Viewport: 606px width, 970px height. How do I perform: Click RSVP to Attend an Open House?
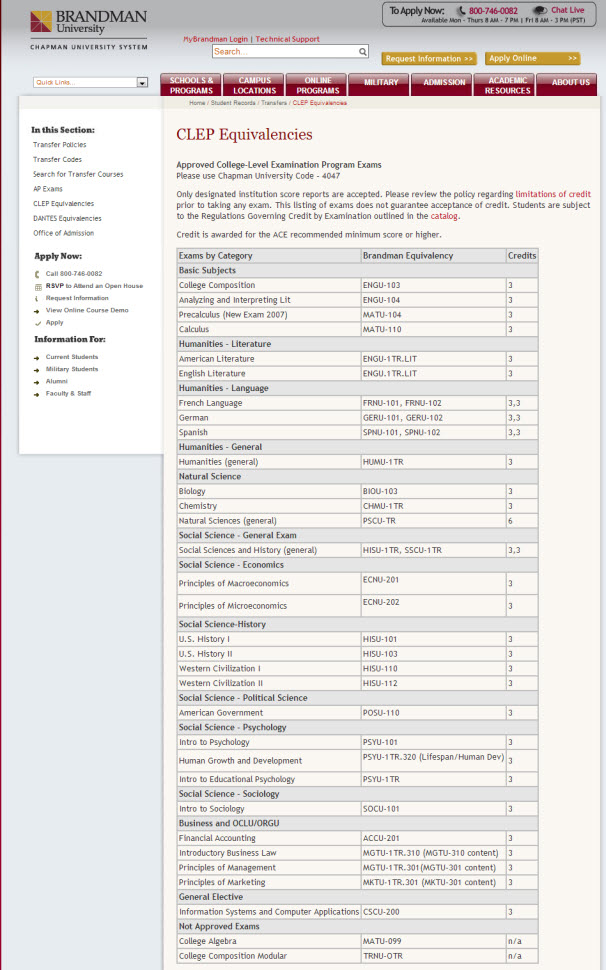click(94, 286)
